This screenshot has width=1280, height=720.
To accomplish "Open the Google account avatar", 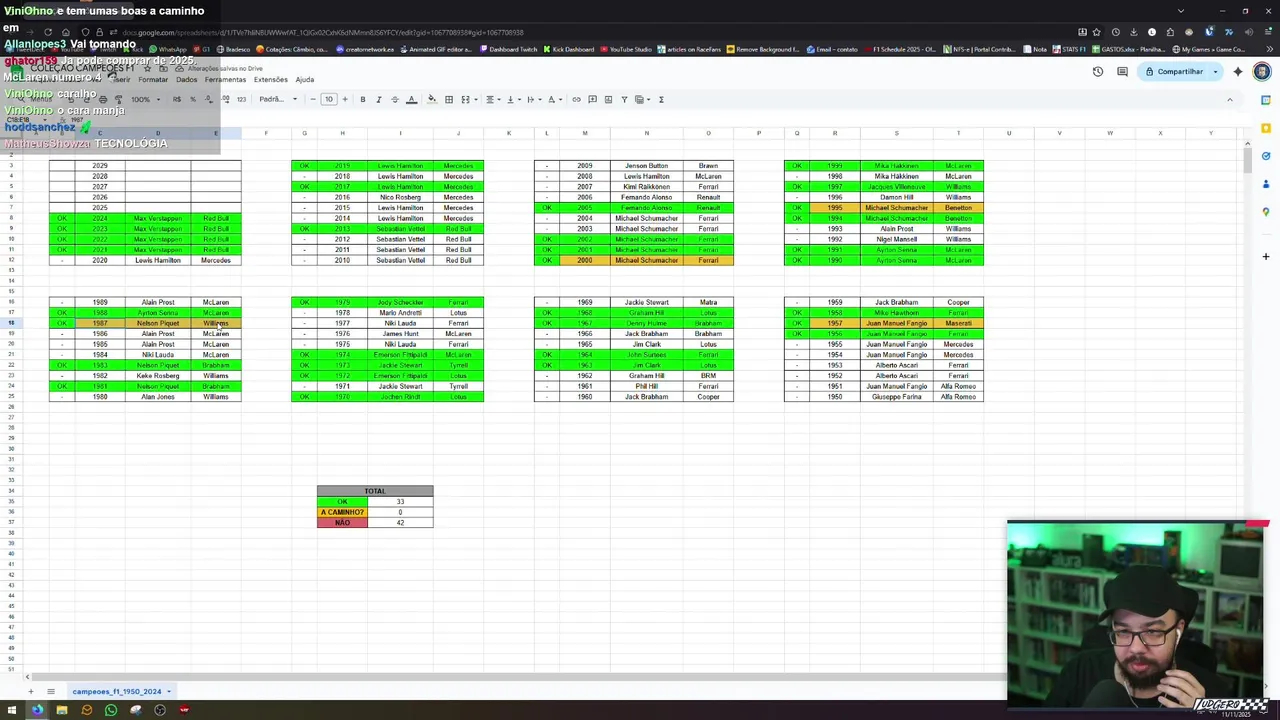I will click(x=1261, y=71).
